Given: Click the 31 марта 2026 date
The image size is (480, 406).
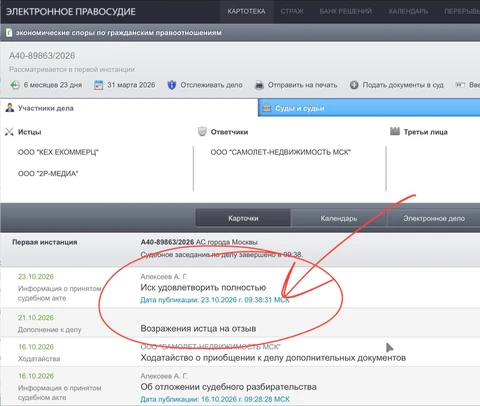Looking at the screenshot, I should pyautogui.click(x=131, y=85).
